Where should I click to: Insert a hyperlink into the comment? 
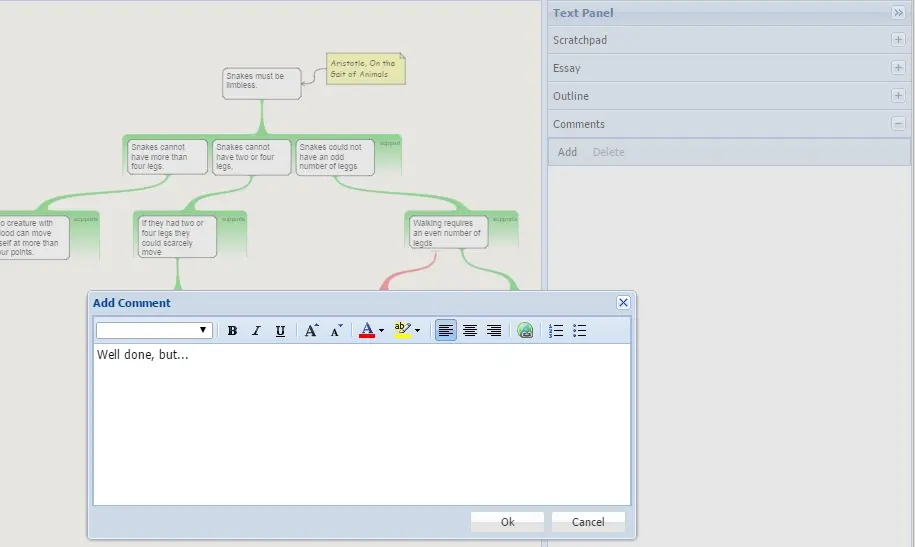click(x=524, y=331)
